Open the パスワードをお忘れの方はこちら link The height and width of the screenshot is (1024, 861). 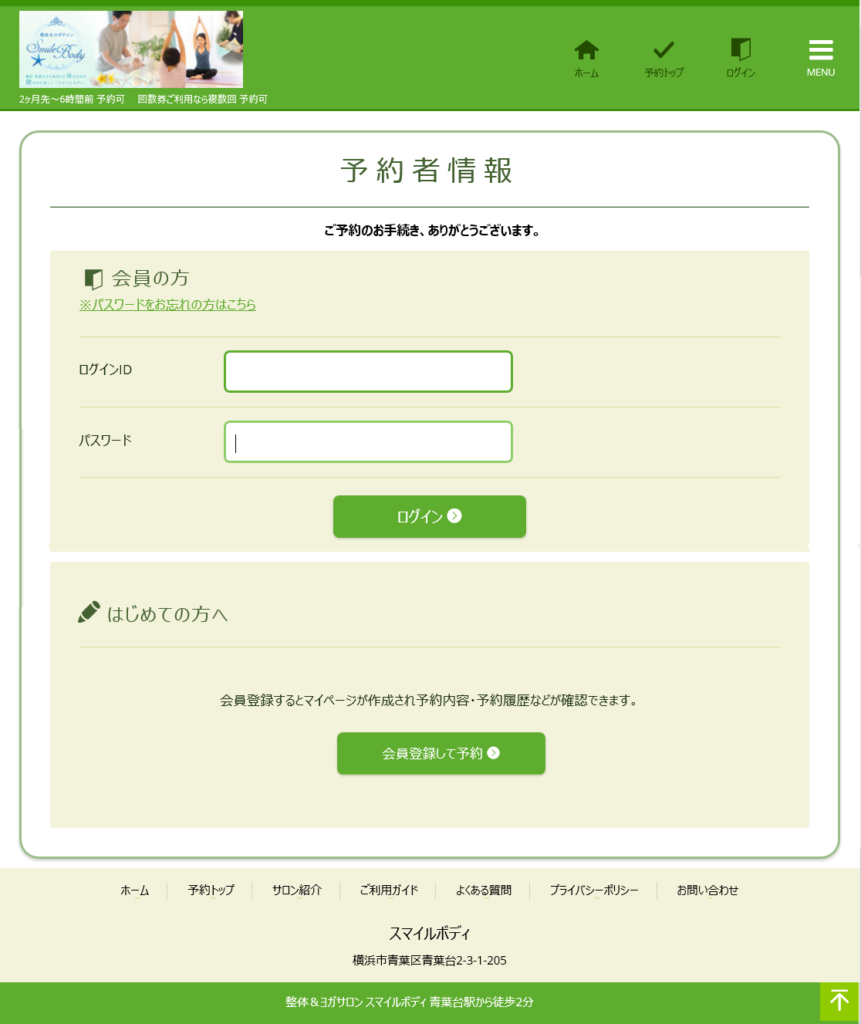pos(168,305)
